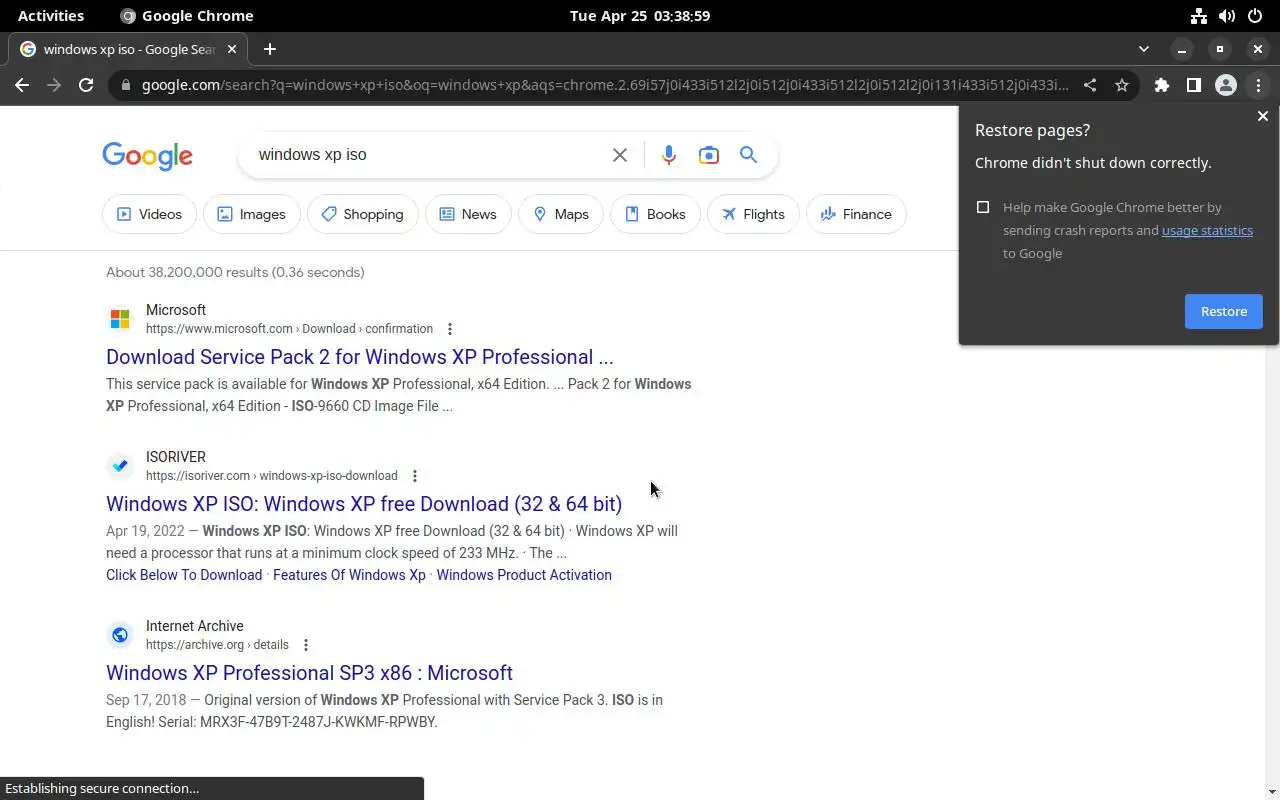1280x800 pixels.
Task: Start search by voice microphone
Action: [668, 155]
